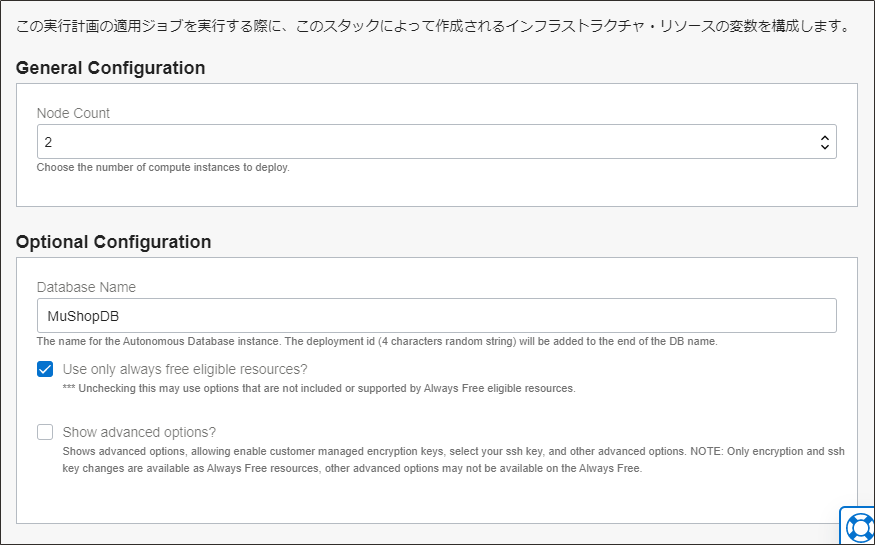Screen dimensions: 875x545
Task: Enable the Show advanced options checkbox
Action: (x=45, y=432)
